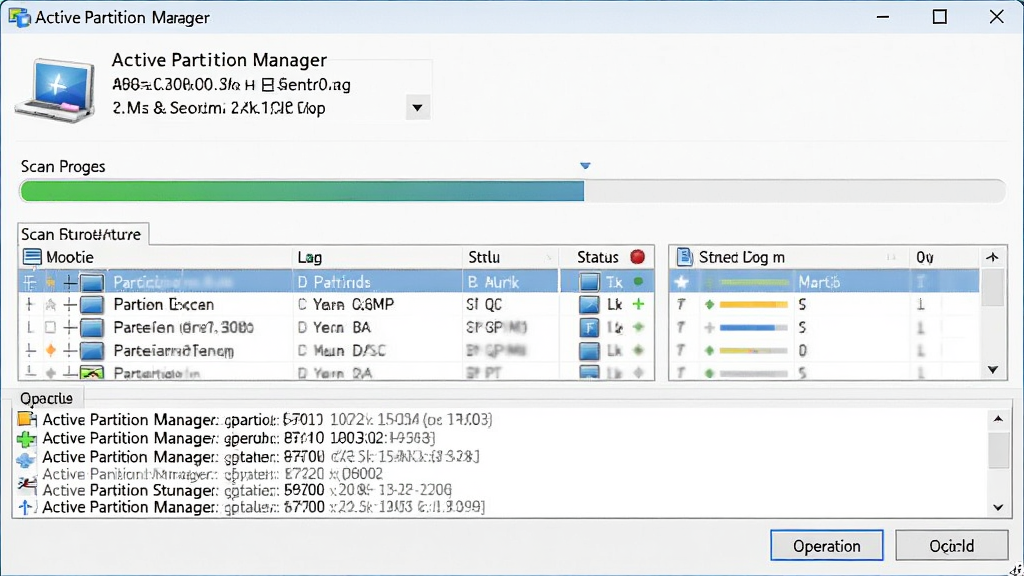The height and width of the screenshot is (576, 1024).
Task: Minimize the Active Partition Manager window
Action: [883, 17]
